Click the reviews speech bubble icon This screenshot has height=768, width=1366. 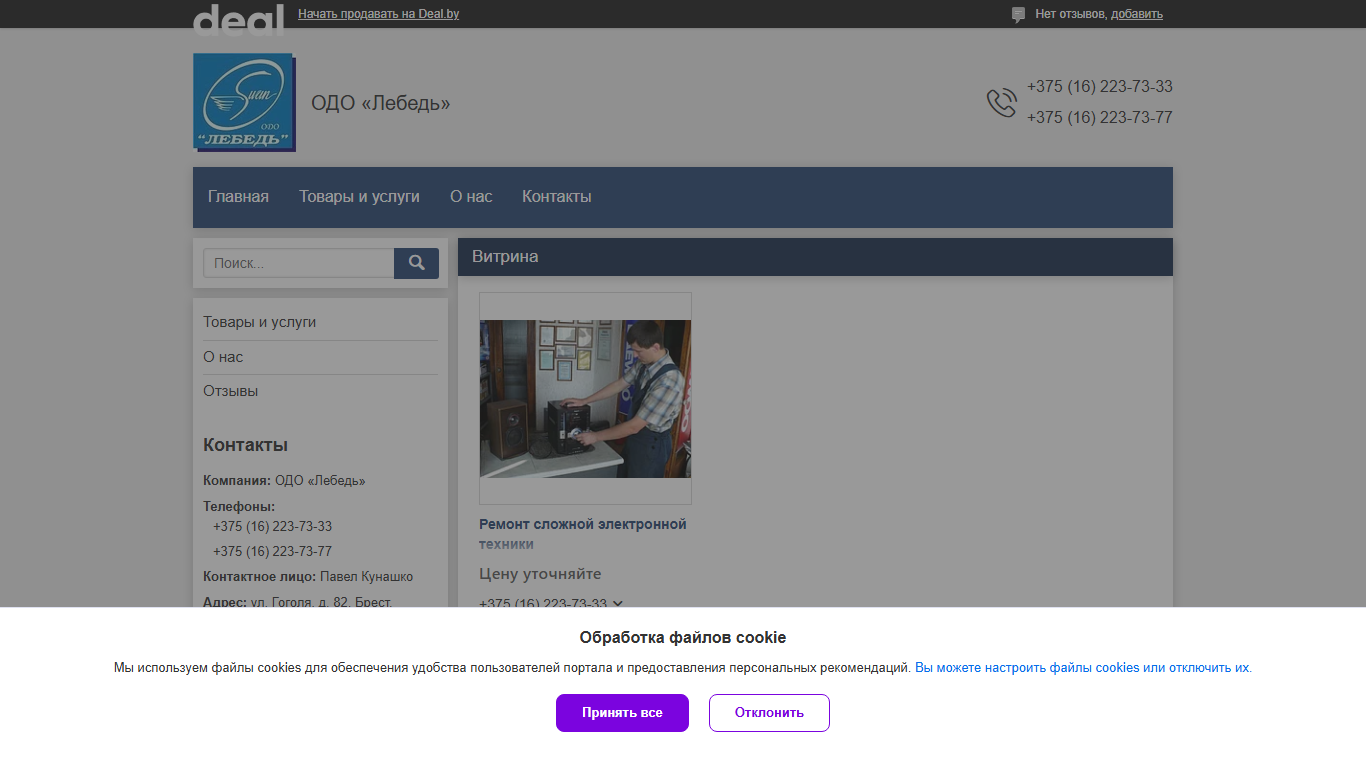click(1018, 14)
